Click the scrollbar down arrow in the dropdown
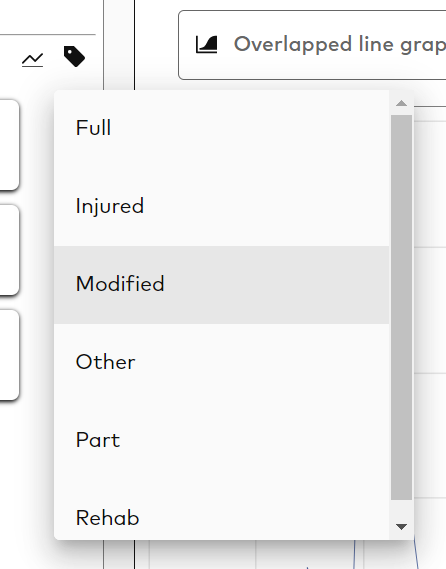This screenshot has width=446, height=569. coord(401,527)
